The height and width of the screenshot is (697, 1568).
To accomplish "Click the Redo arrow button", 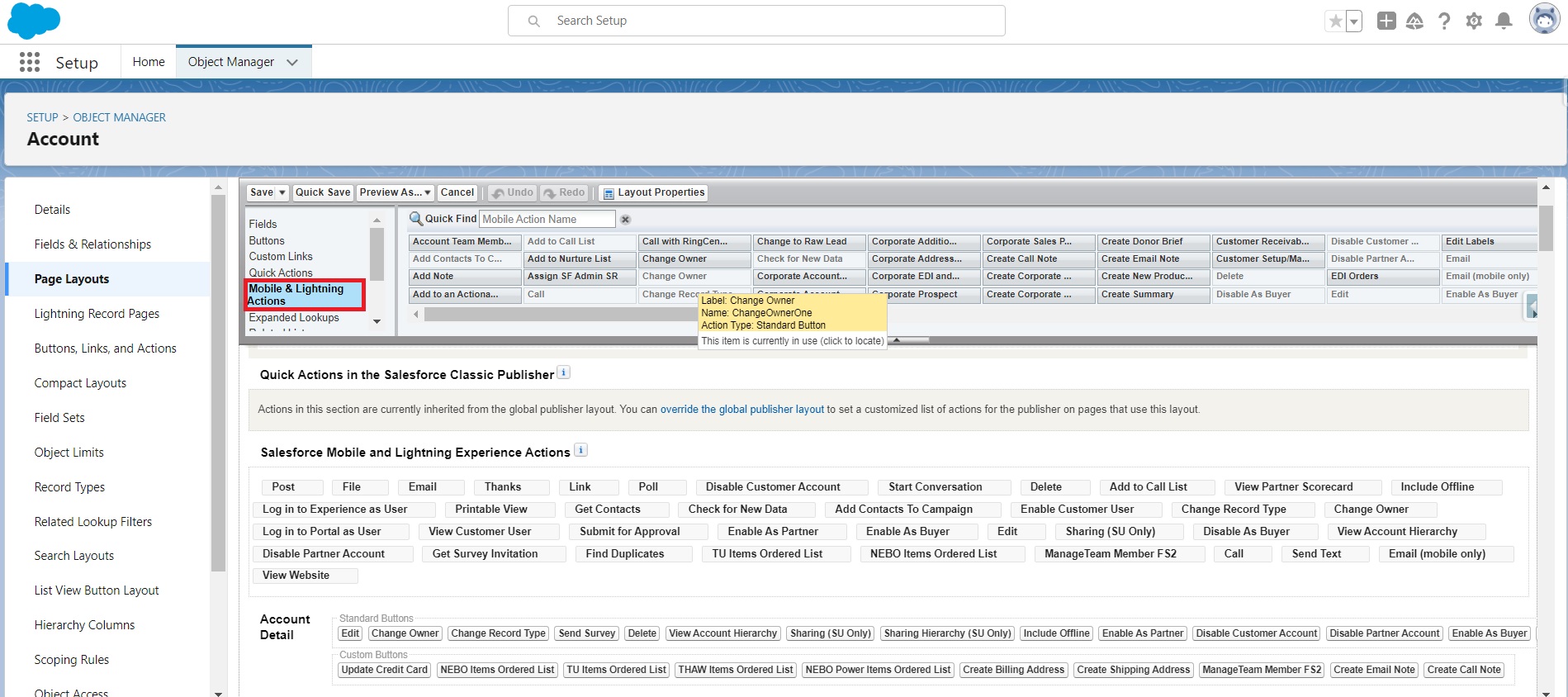I will tap(564, 192).
